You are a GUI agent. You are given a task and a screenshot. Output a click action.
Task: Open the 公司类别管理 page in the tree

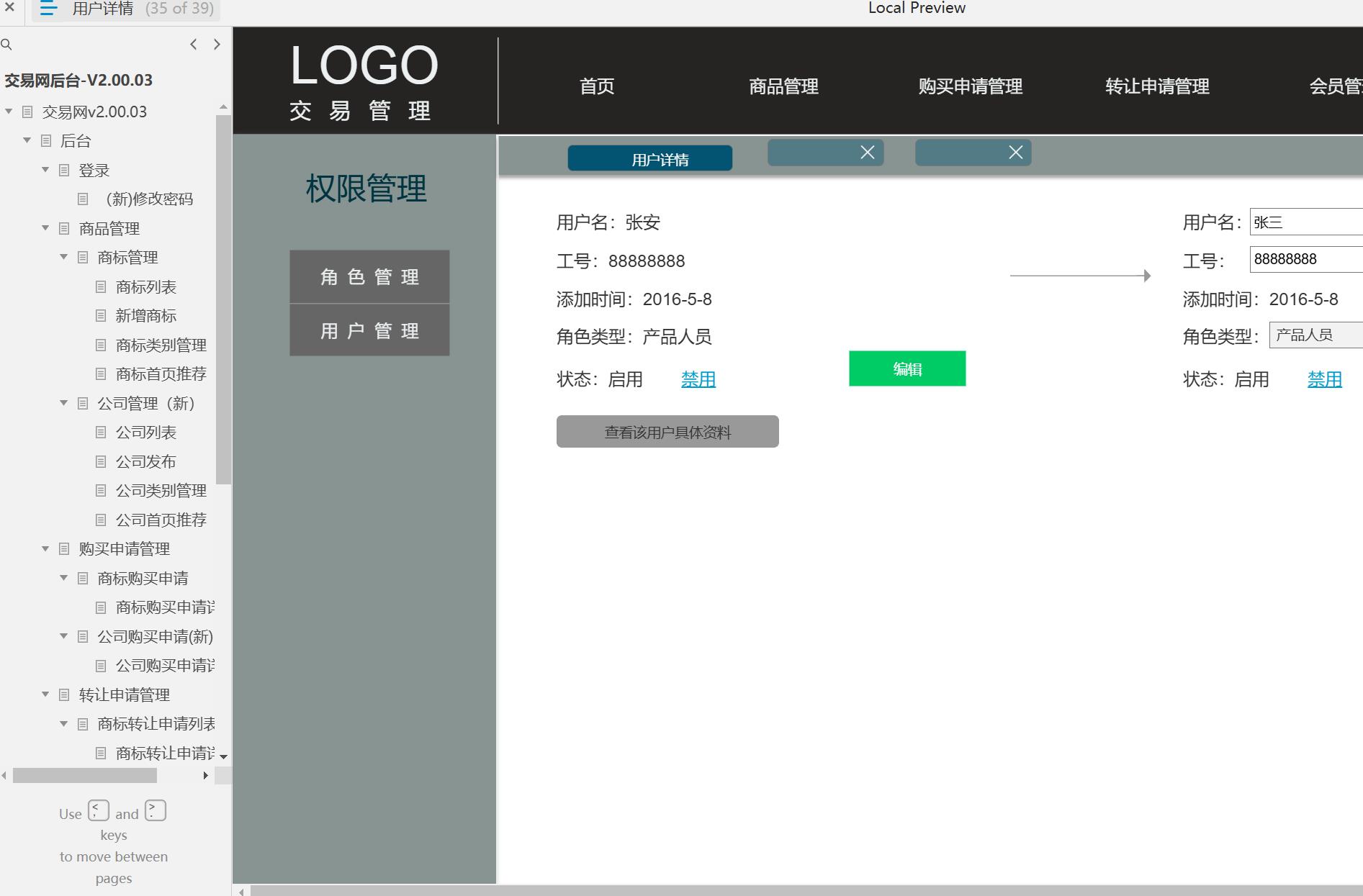161,491
